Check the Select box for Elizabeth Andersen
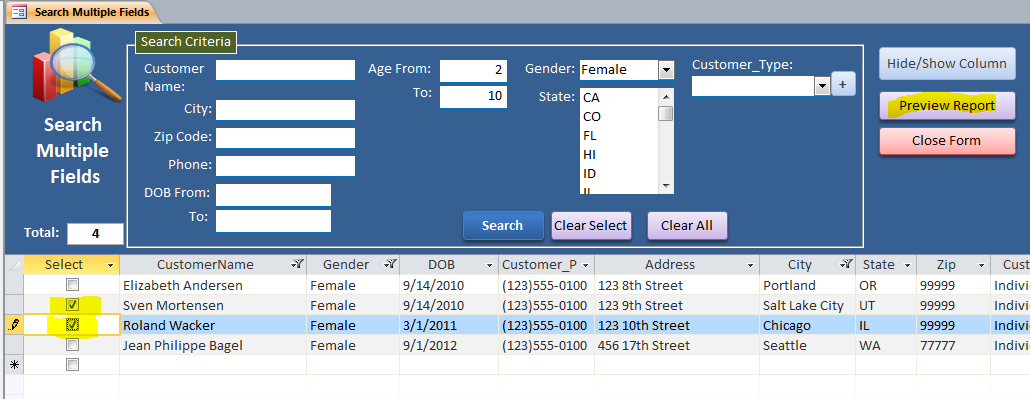The image size is (1030, 399). coord(72,285)
